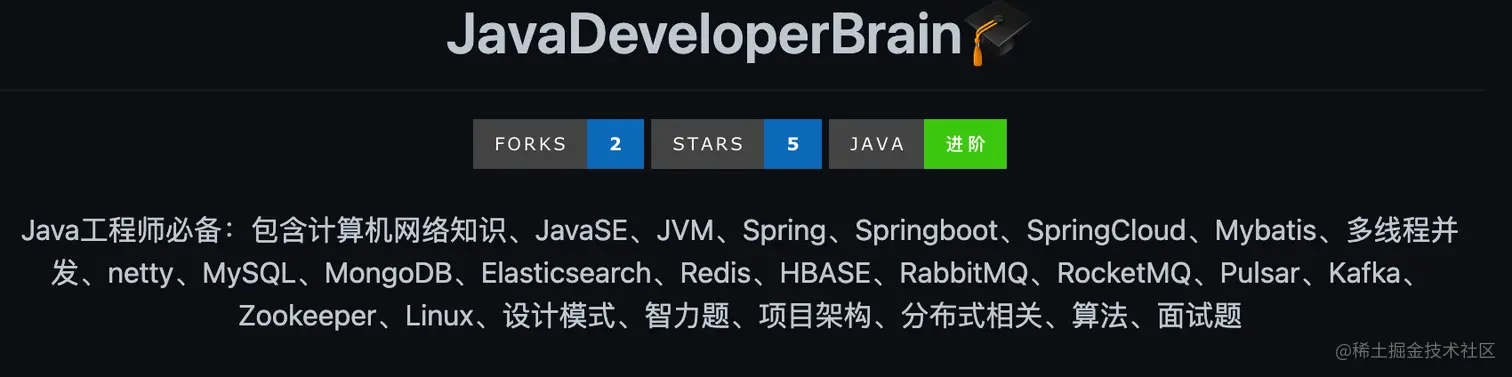Click the word 'RocketMQ' in description

[x=1123, y=273]
